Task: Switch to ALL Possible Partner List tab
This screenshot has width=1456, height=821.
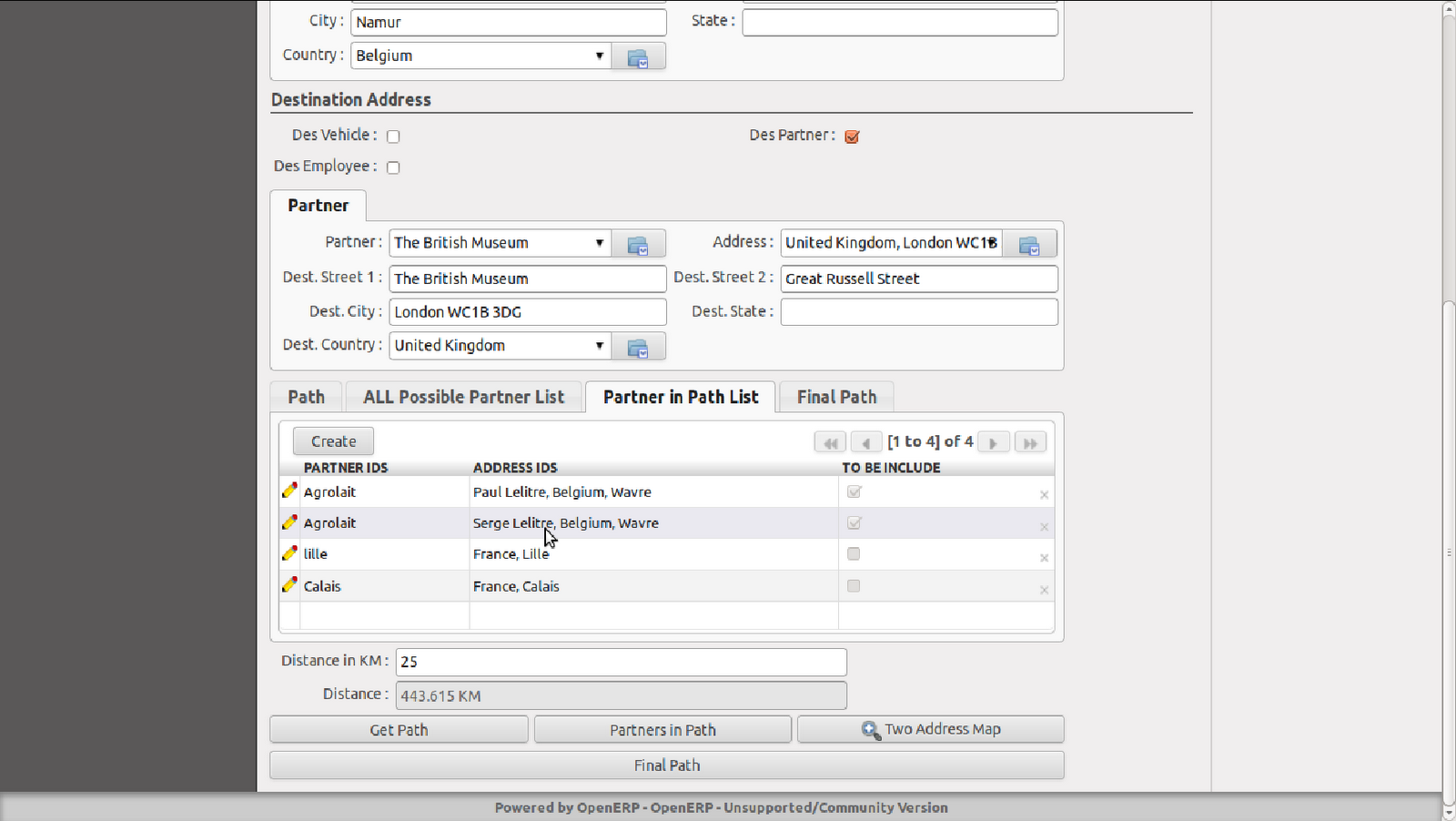Action: [464, 397]
